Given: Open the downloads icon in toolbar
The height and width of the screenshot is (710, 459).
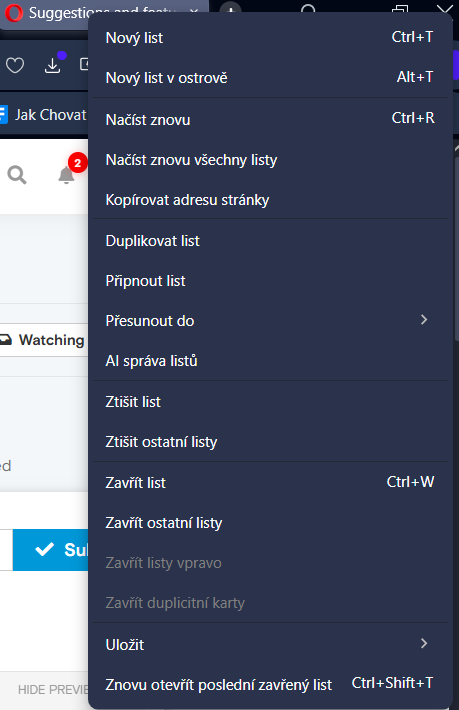Looking at the screenshot, I should tap(53, 65).
